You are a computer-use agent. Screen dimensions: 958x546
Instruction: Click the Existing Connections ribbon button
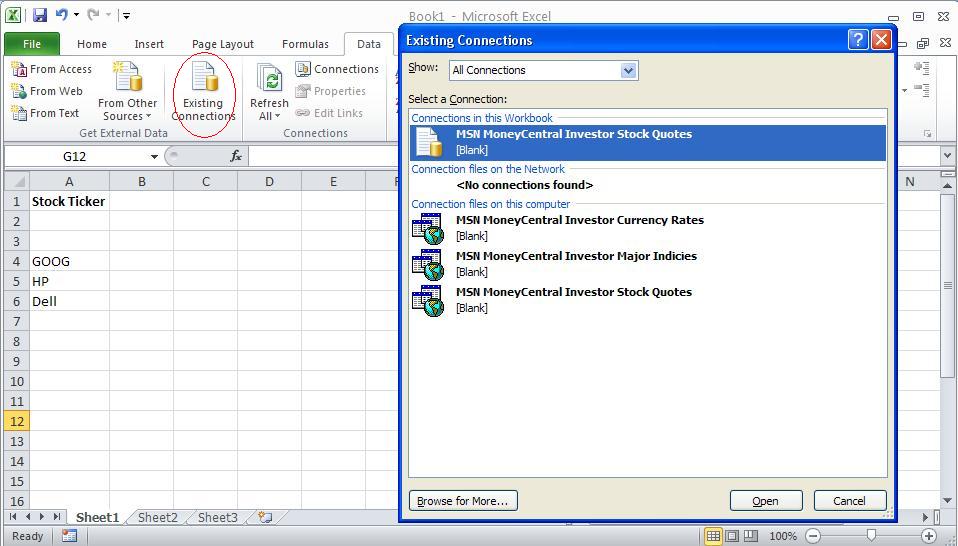(x=203, y=90)
